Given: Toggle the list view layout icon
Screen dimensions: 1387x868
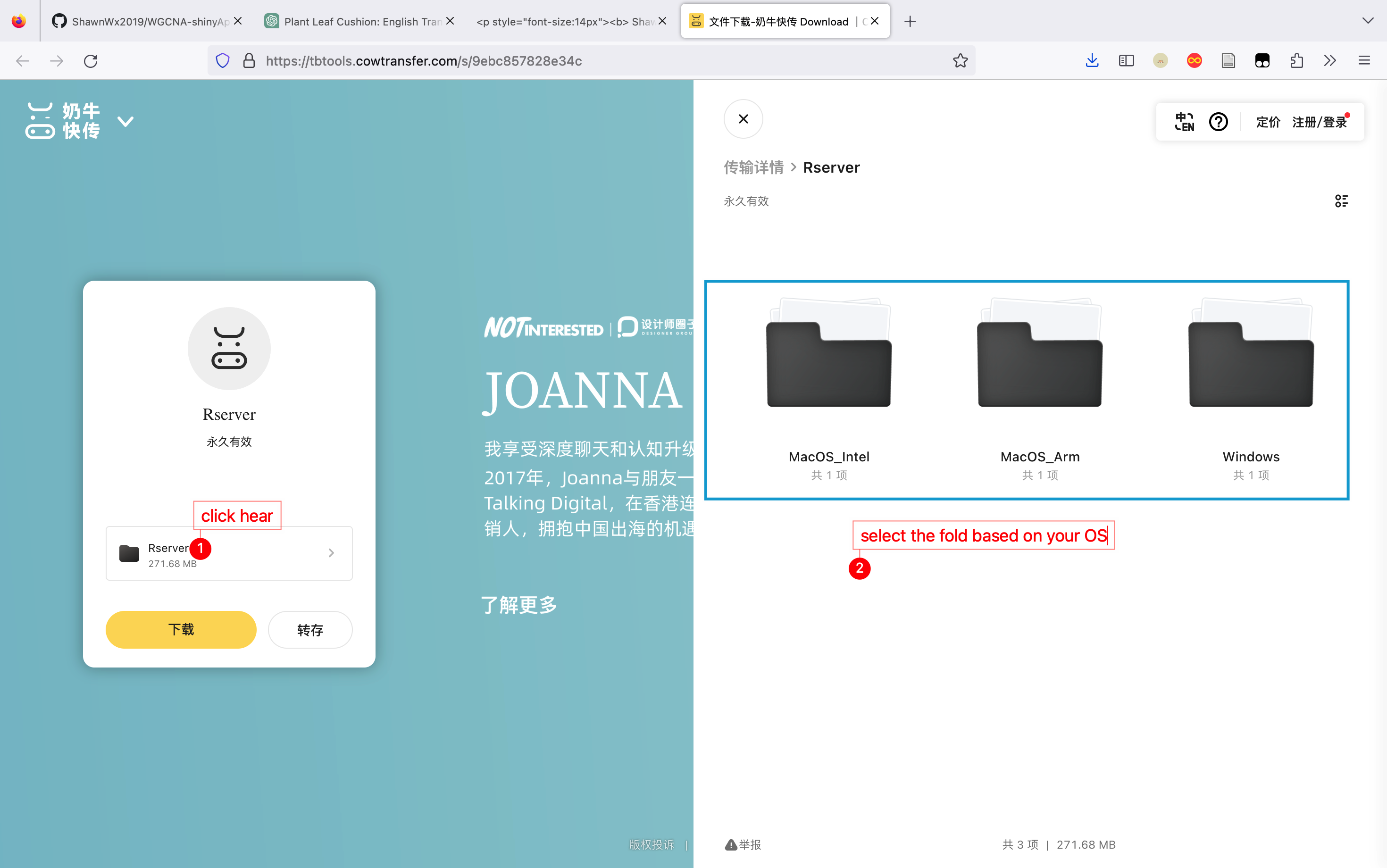Looking at the screenshot, I should (x=1341, y=201).
